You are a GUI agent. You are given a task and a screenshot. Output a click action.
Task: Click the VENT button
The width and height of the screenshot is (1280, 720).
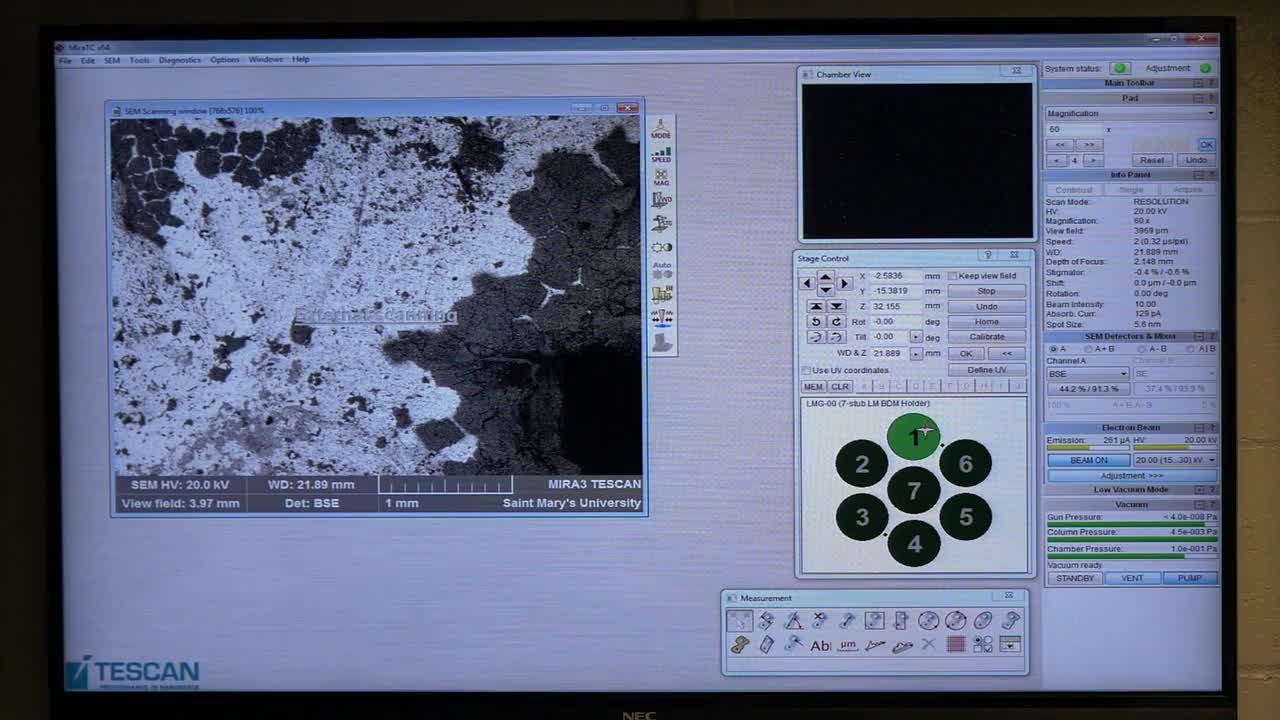1132,578
